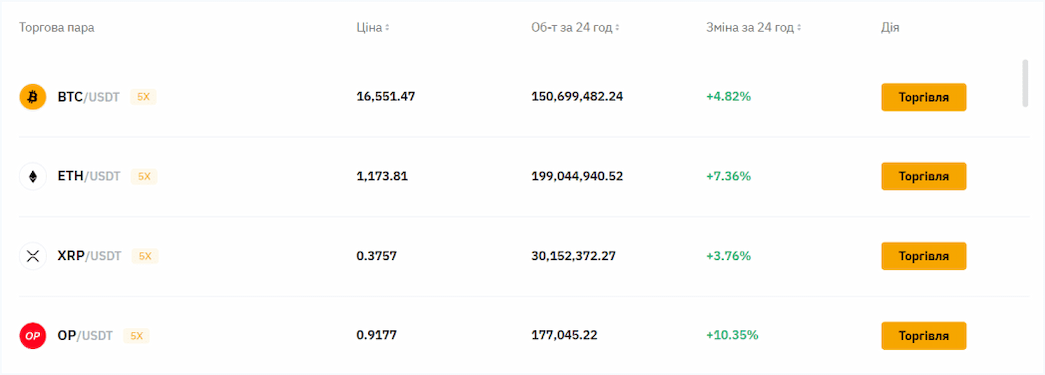
Task: Open the XRP/USDT trading pair
Action: click(90, 256)
